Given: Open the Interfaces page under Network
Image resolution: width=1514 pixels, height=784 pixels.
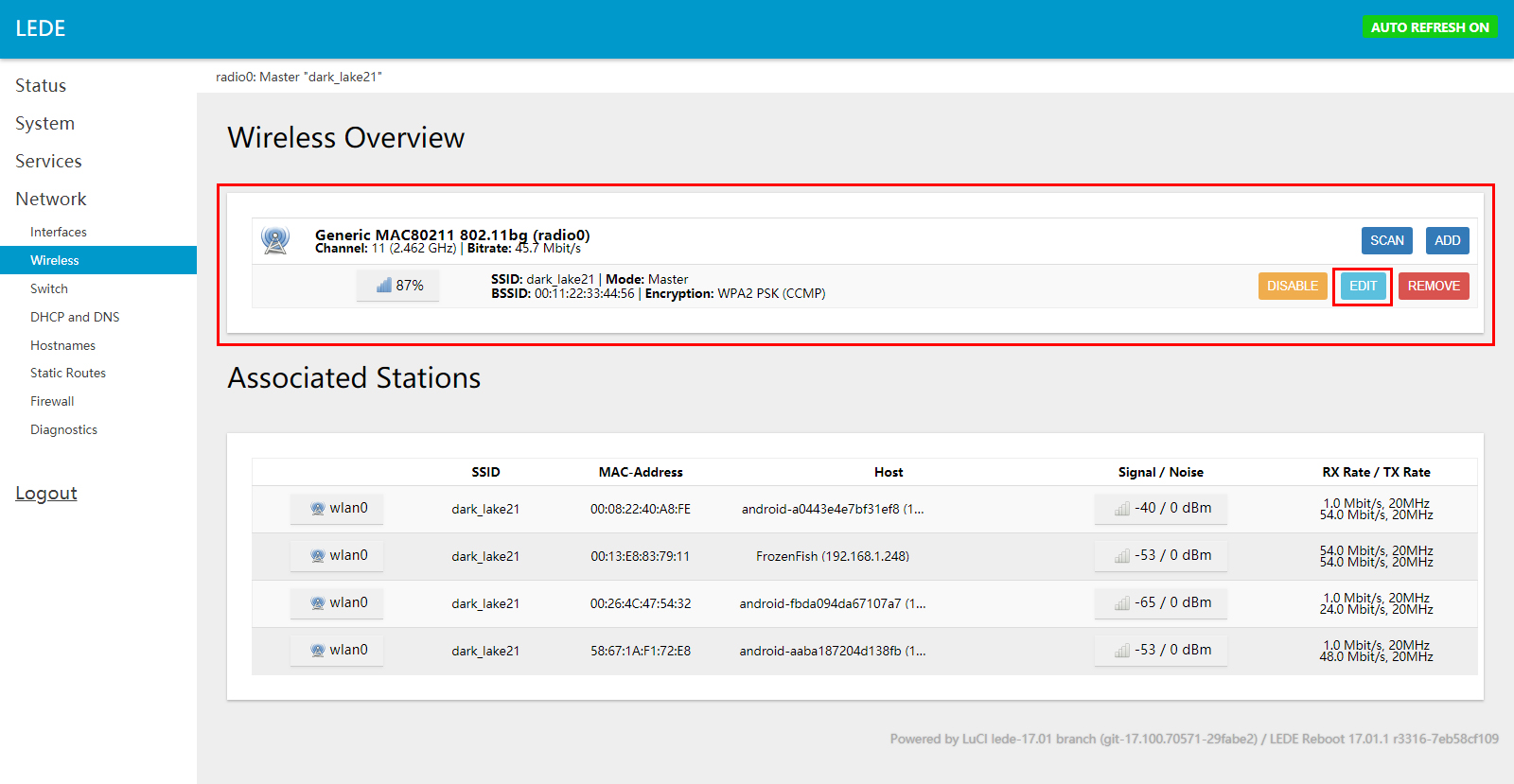Looking at the screenshot, I should pos(59,233).
